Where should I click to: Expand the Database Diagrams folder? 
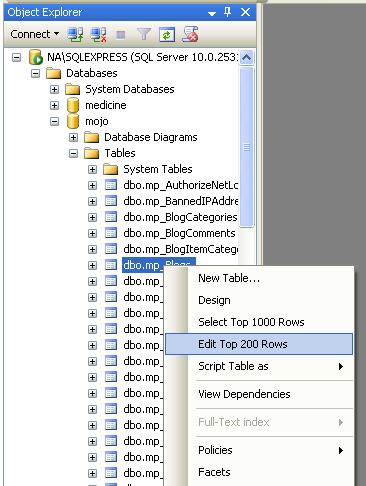(x=73, y=137)
